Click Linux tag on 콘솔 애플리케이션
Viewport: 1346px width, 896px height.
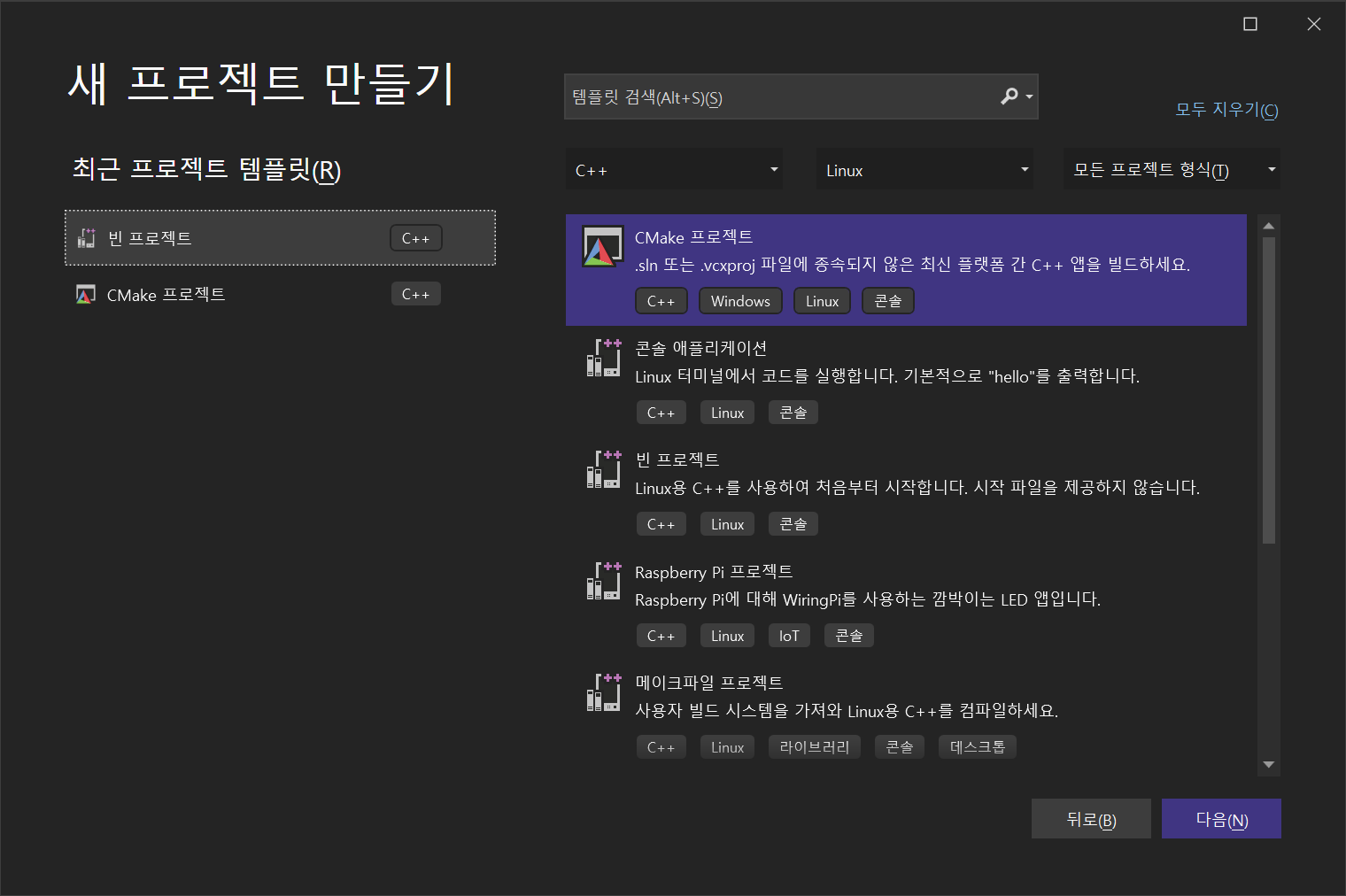pyautogui.click(x=727, y=413)
